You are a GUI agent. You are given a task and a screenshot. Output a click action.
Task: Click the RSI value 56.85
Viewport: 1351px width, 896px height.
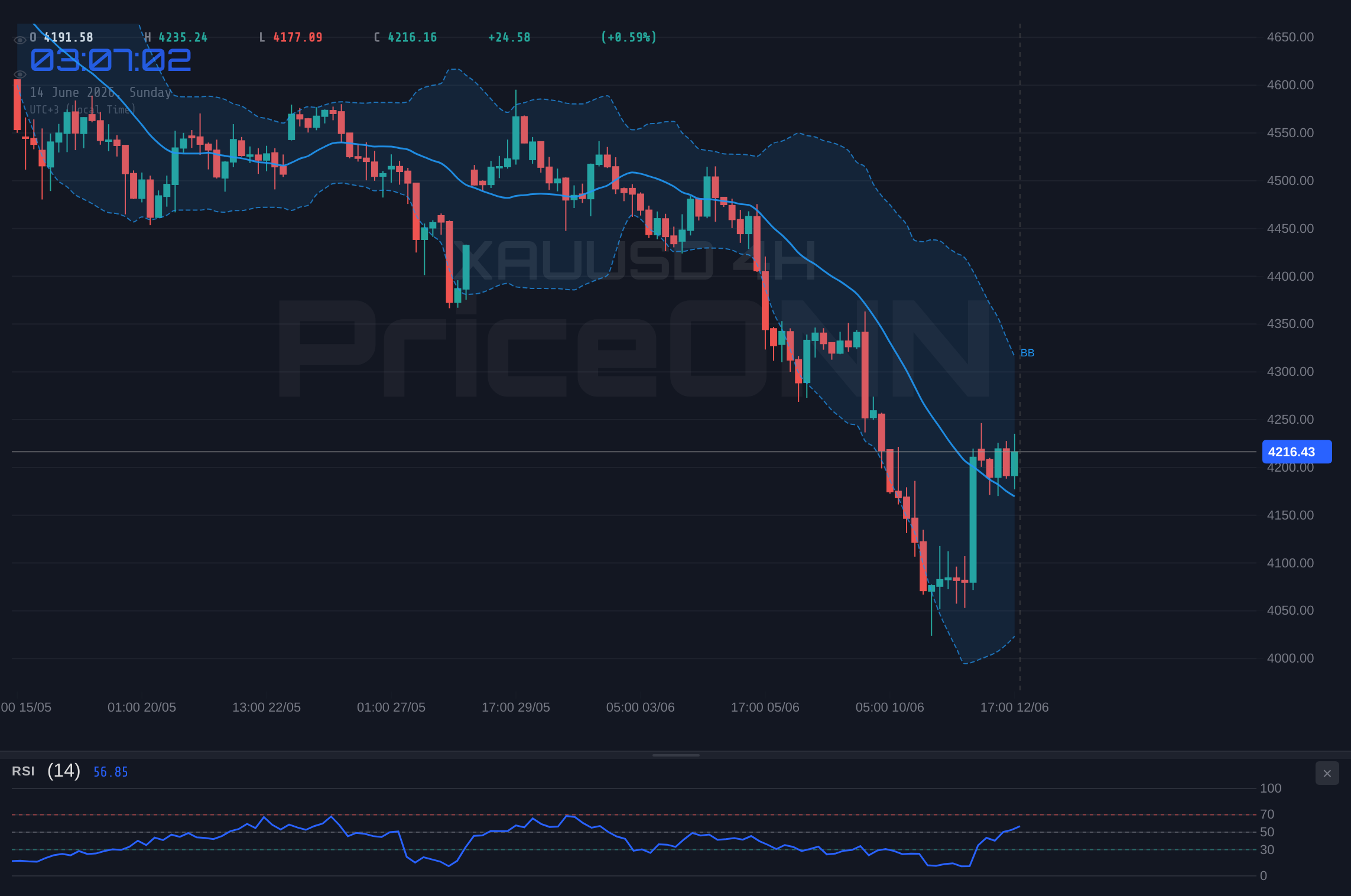pos(111,772)
